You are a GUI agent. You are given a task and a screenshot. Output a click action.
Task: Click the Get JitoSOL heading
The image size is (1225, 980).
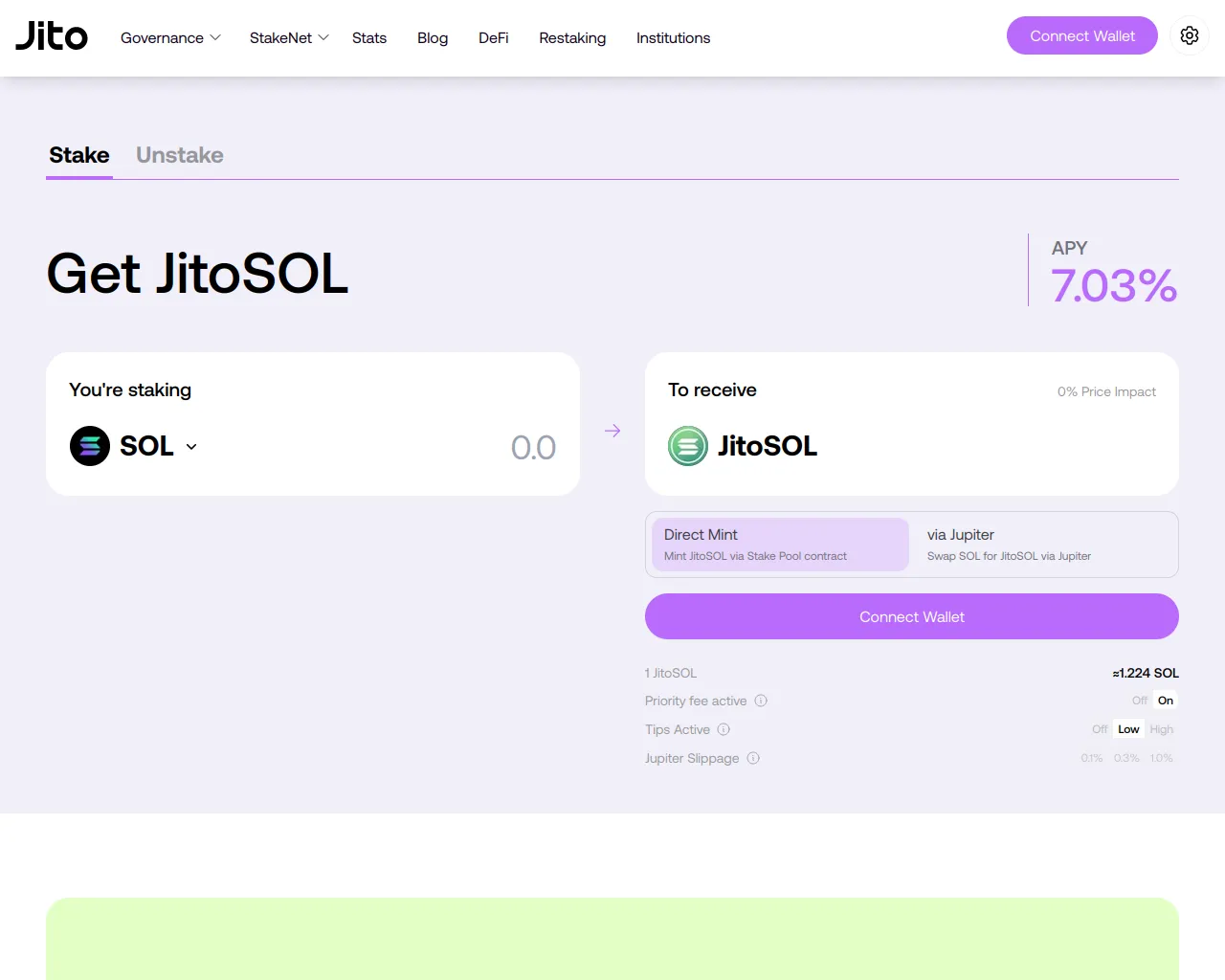pyautogui.click(x=198, y=274)
